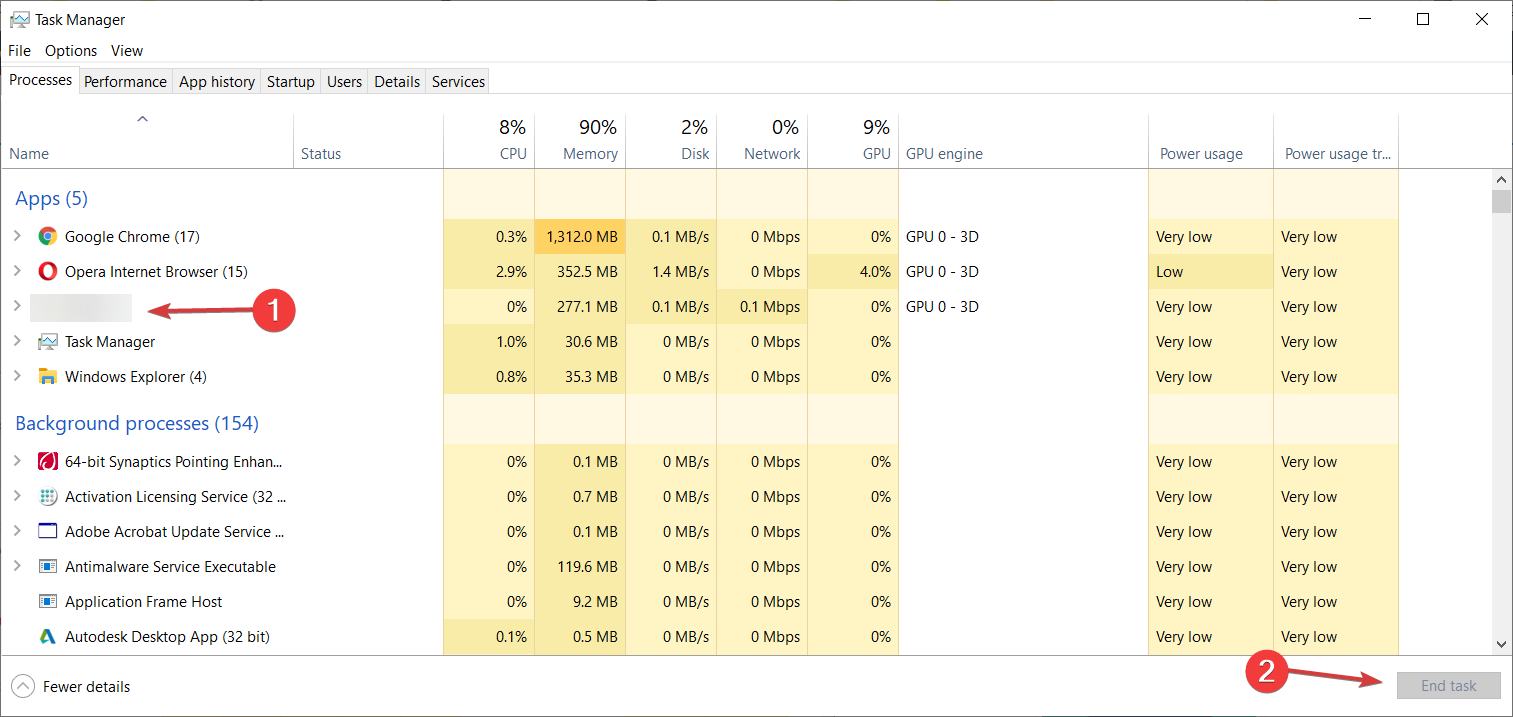Click the Task Manager process icon
1513x717 pixels.
[47, 342]
